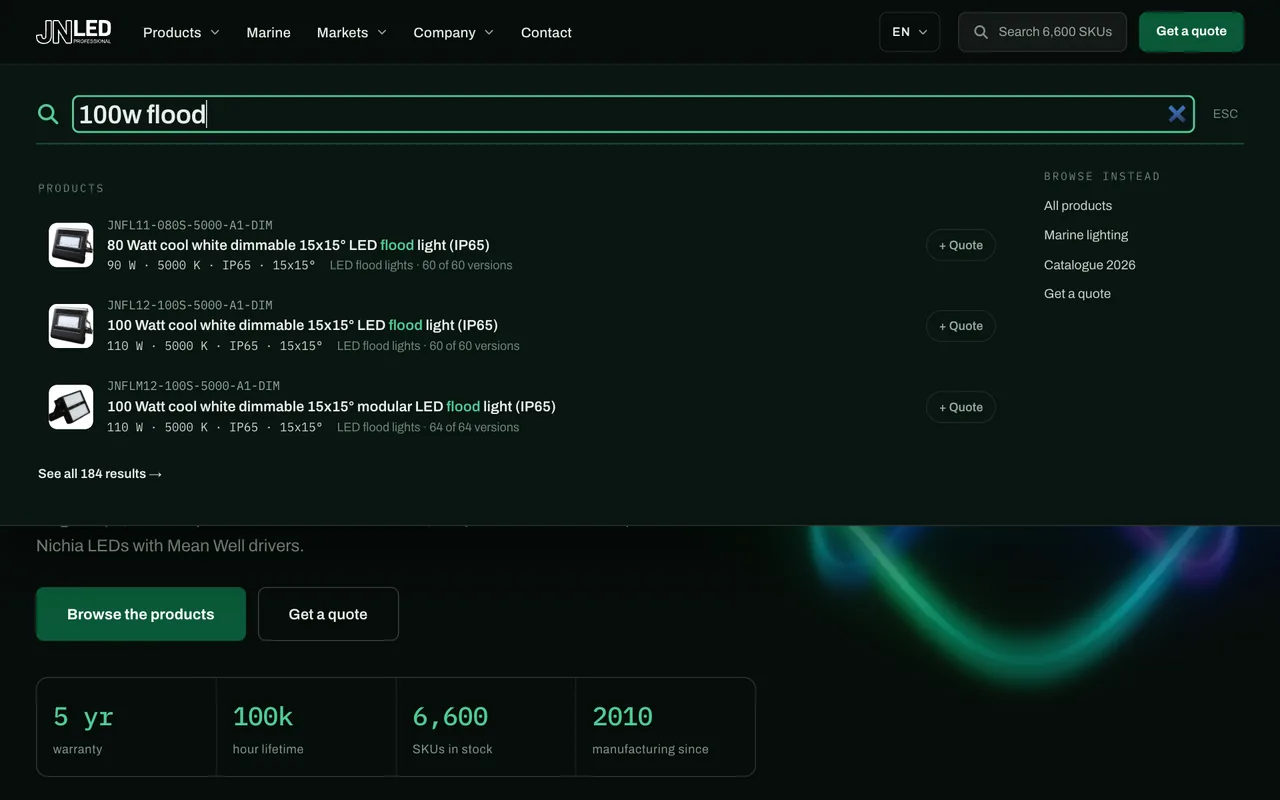Click the '2010' manufacturing since stat
The height and width of the screenshot is (800, 1280).
[x=665, y=727]
